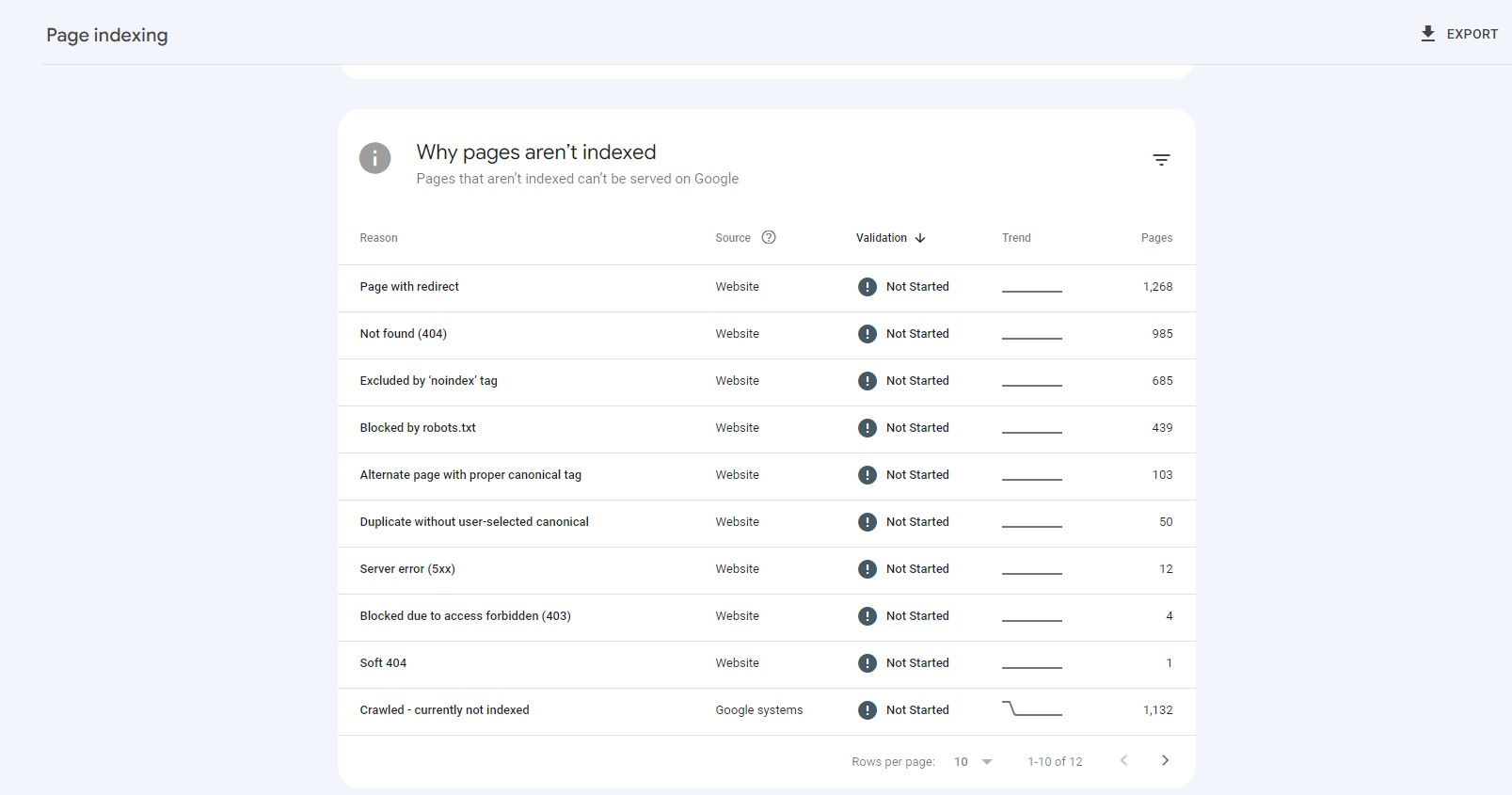Open Duplicate without user-selected canonical row
Screen dimensions: 1512x795
tap(474, 522)
